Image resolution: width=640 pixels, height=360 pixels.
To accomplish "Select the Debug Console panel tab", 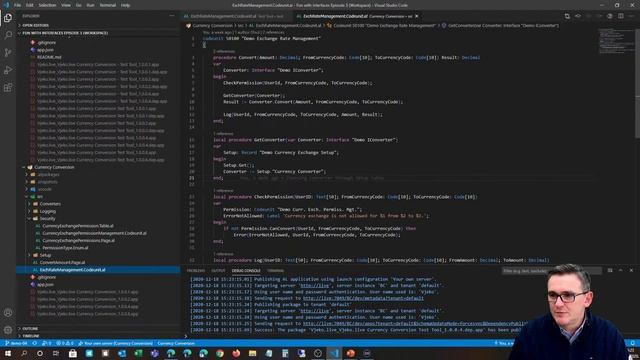I will click(x=246, y=271).
